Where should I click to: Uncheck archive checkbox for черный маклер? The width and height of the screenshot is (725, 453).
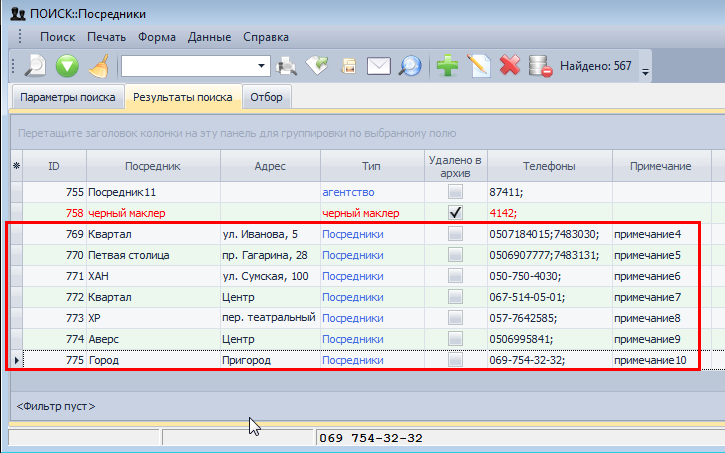point(455,212)
